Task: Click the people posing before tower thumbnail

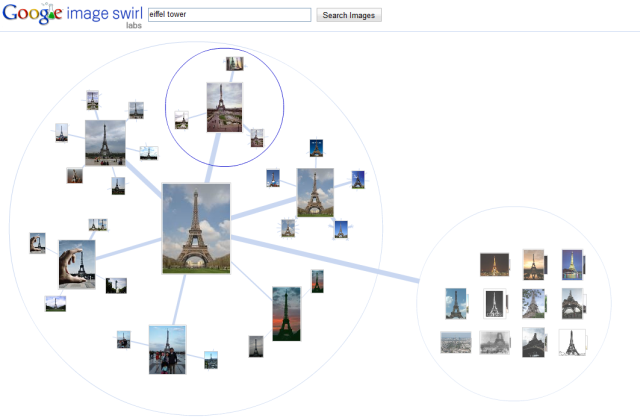Action: pyautogui.click(x=167, y=348)
